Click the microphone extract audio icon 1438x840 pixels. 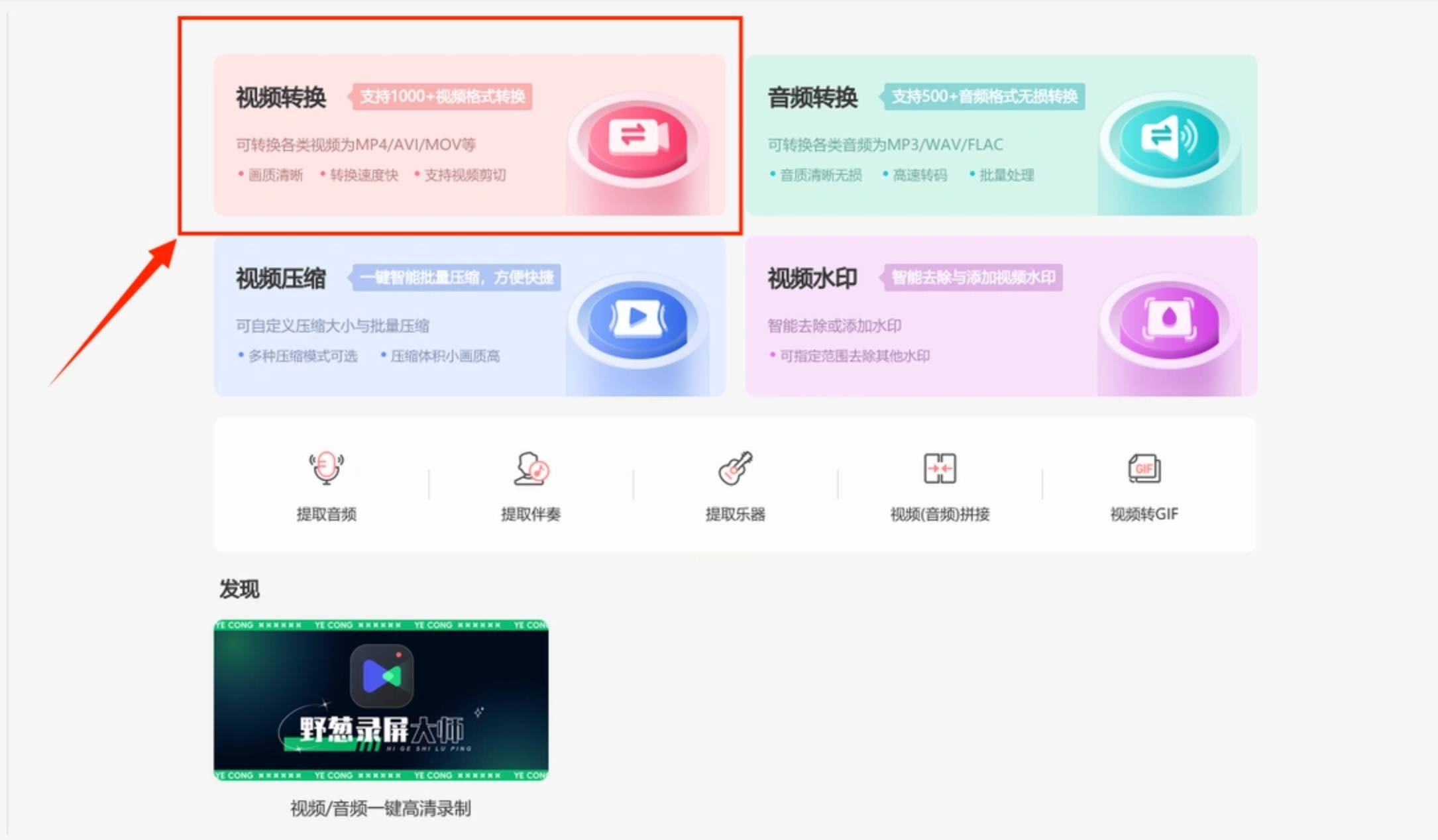point(326,468)
